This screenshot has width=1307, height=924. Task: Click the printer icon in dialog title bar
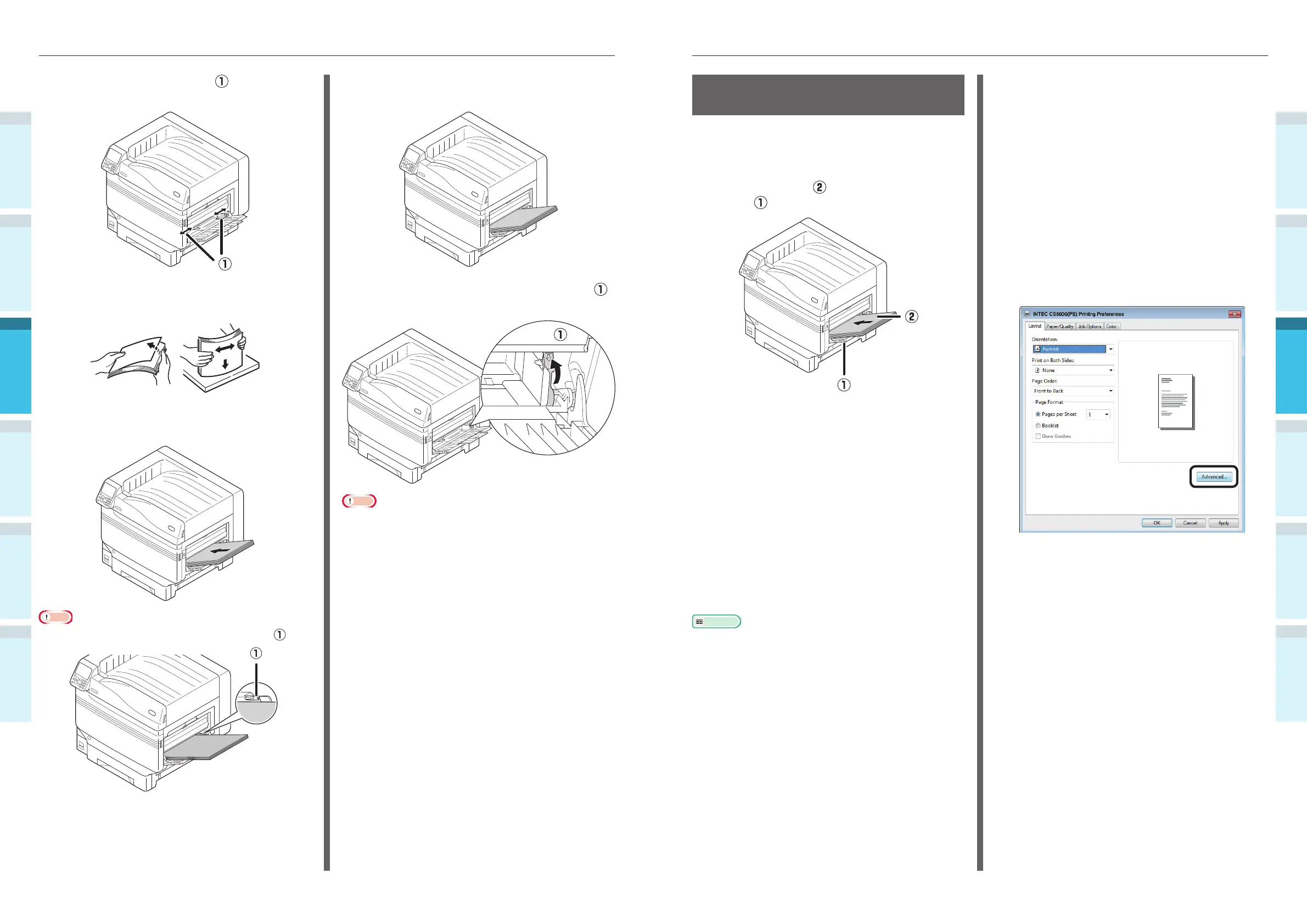(1027, 314)
